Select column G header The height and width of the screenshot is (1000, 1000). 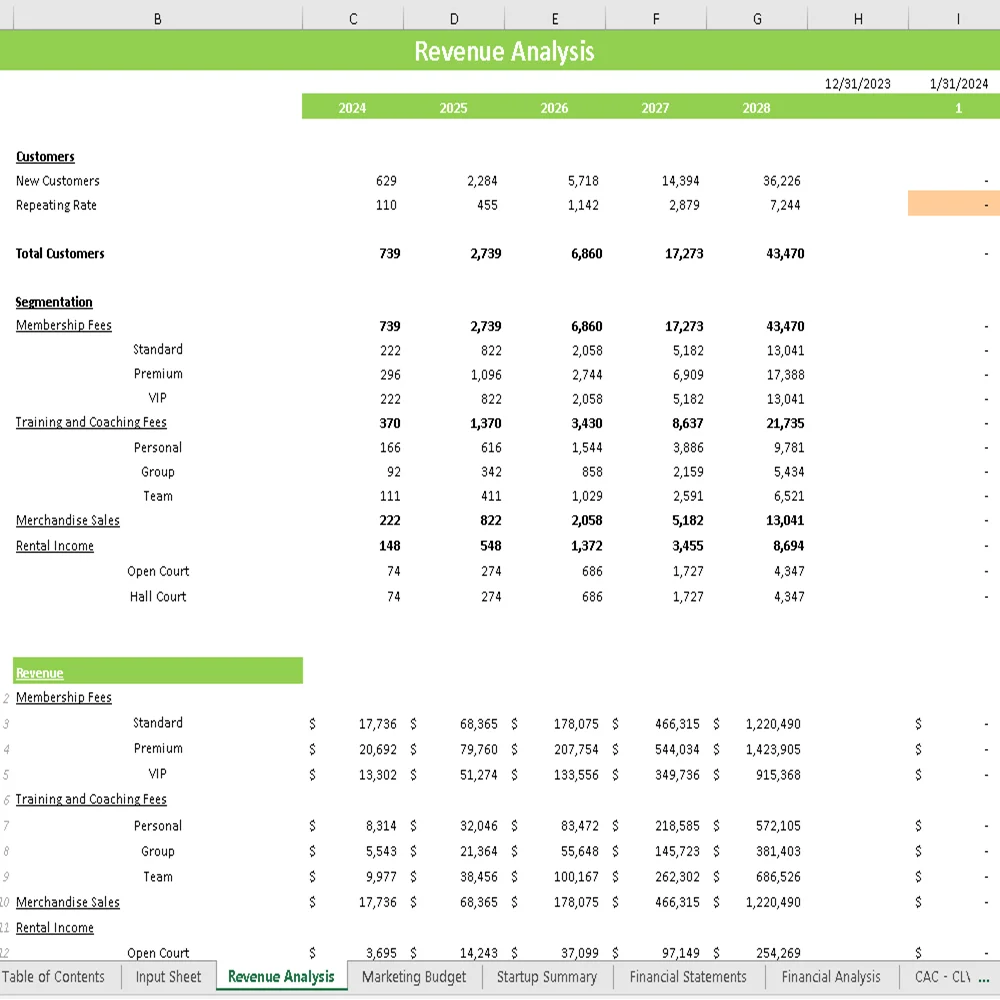[757, 17]
